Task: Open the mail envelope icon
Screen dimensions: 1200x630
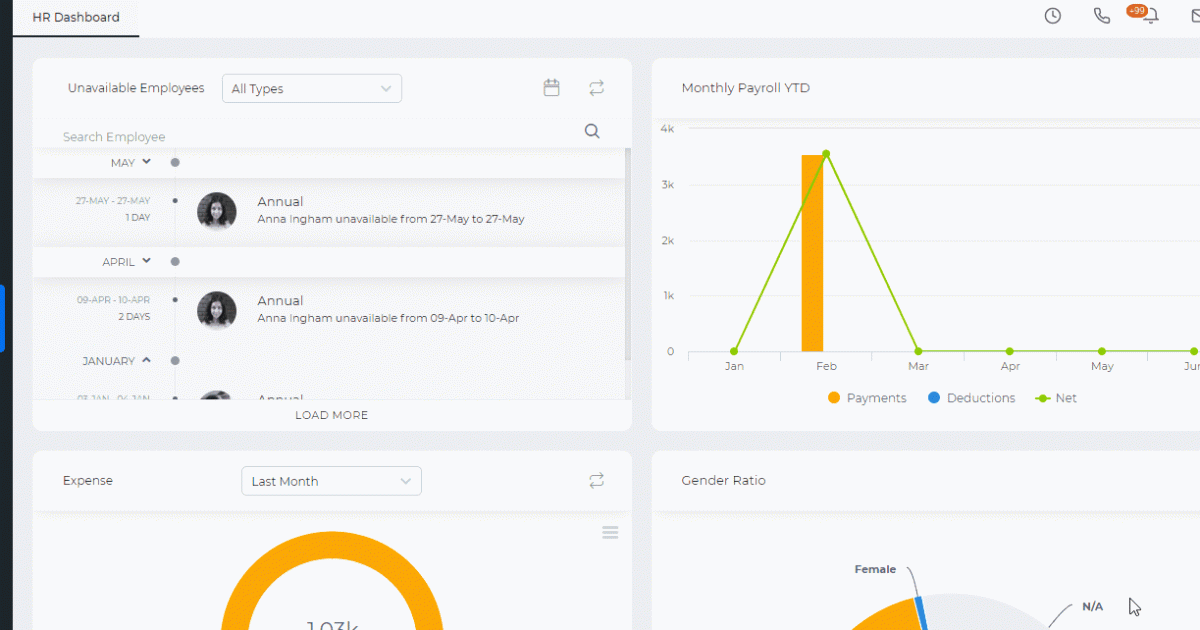Action: (1194, 16)
